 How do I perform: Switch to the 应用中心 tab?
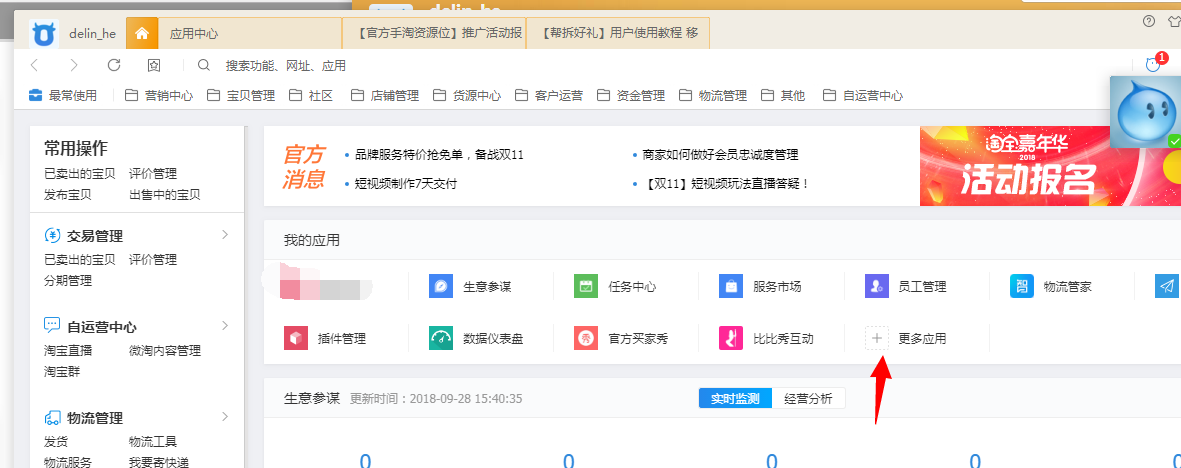coord(250,34)
